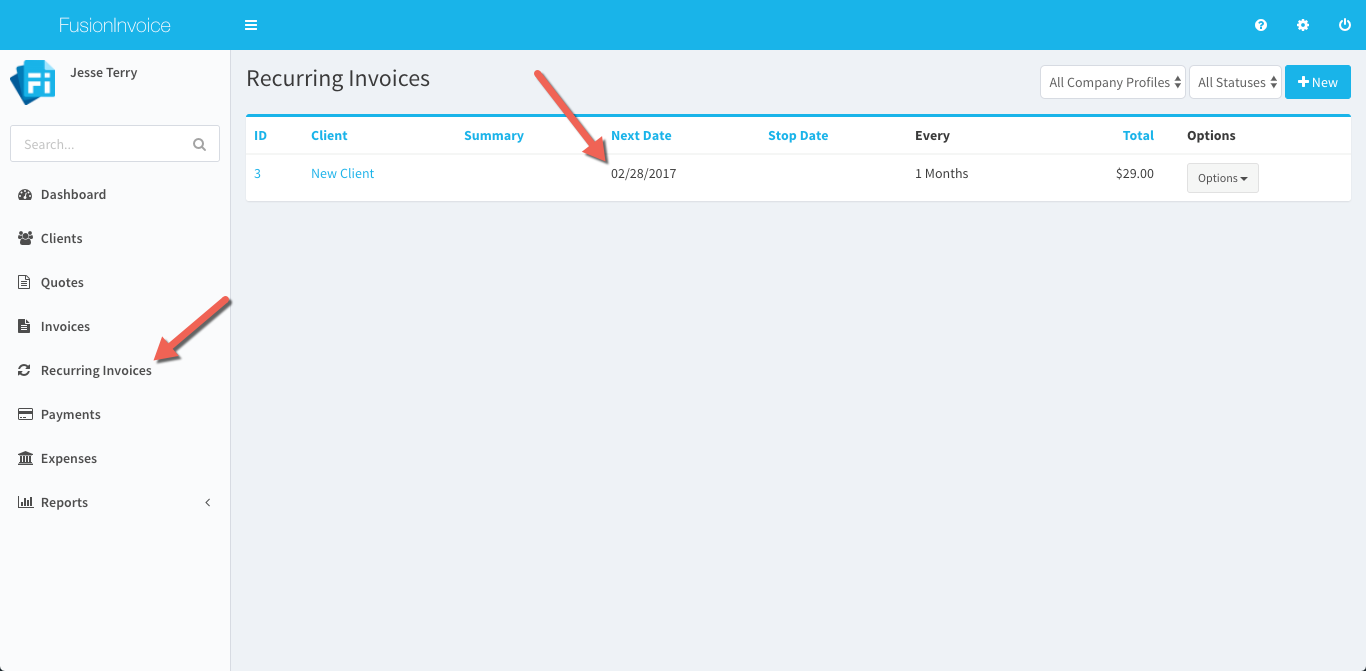
Task: Open the All Company Profiles dropdown
Action: 1113,83
